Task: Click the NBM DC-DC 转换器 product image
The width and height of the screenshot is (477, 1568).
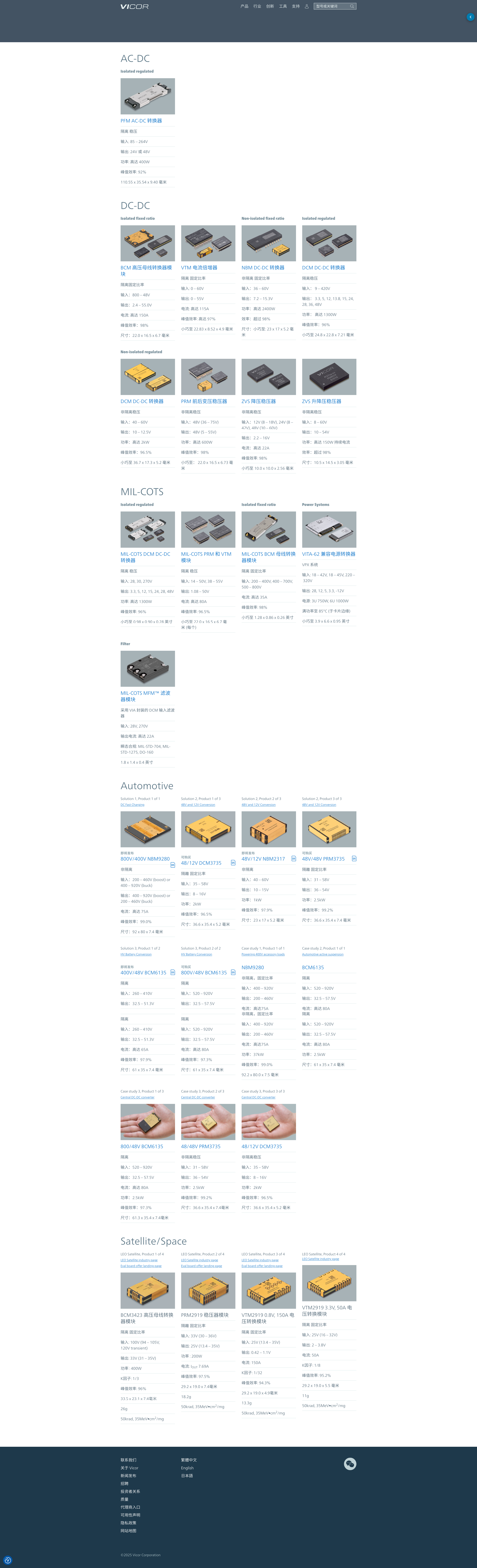Action: [x=269, y=244]
